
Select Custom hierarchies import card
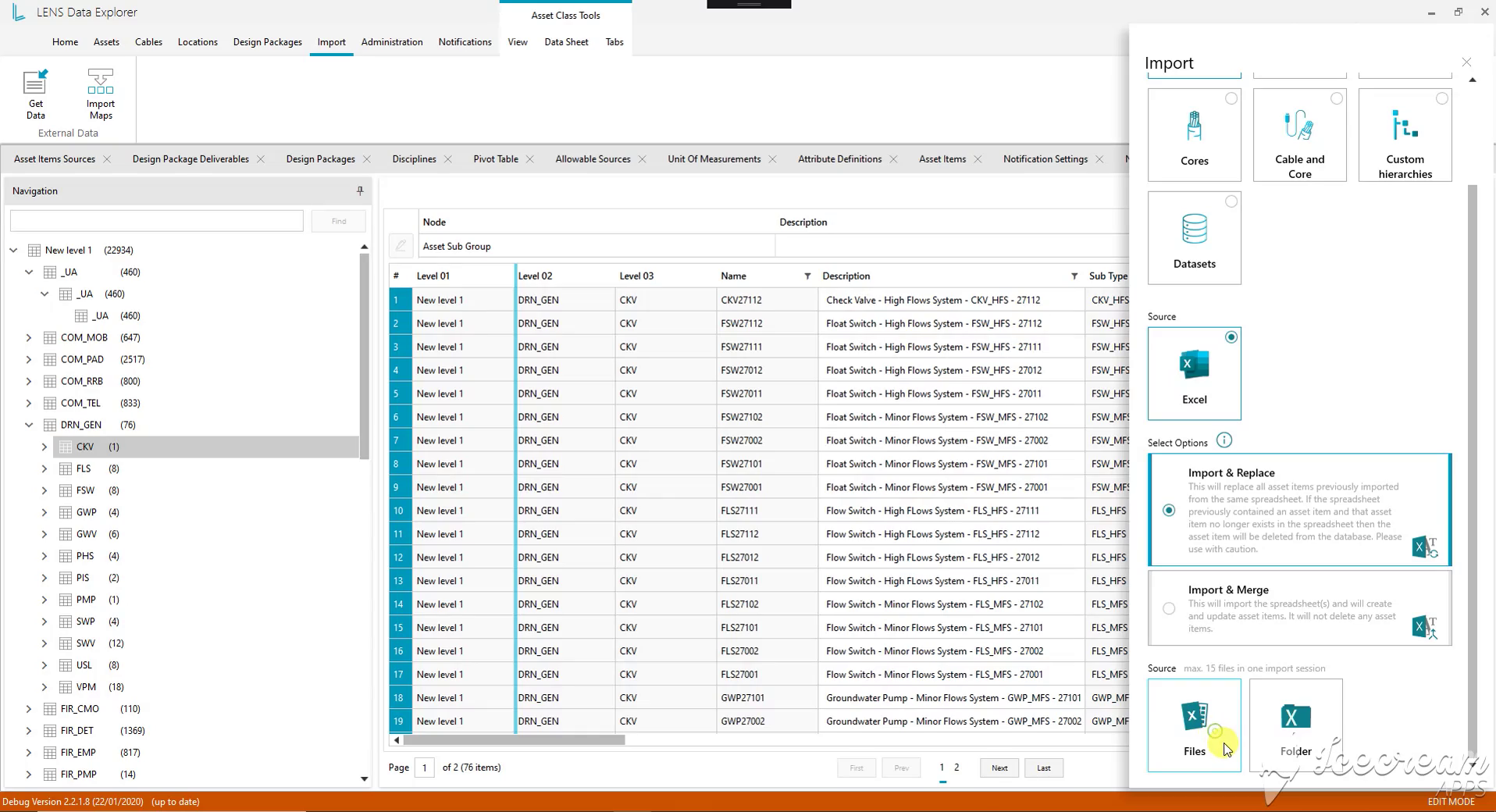click(x=1405, y=135)
